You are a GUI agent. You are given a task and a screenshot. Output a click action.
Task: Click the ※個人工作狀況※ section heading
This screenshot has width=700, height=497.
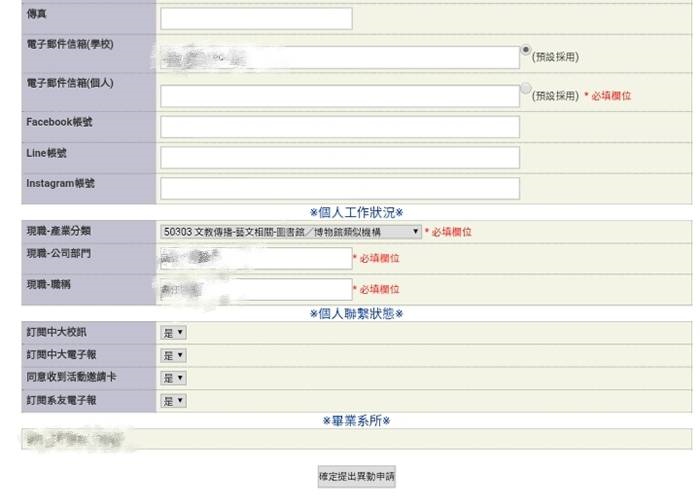coord(356,212)
